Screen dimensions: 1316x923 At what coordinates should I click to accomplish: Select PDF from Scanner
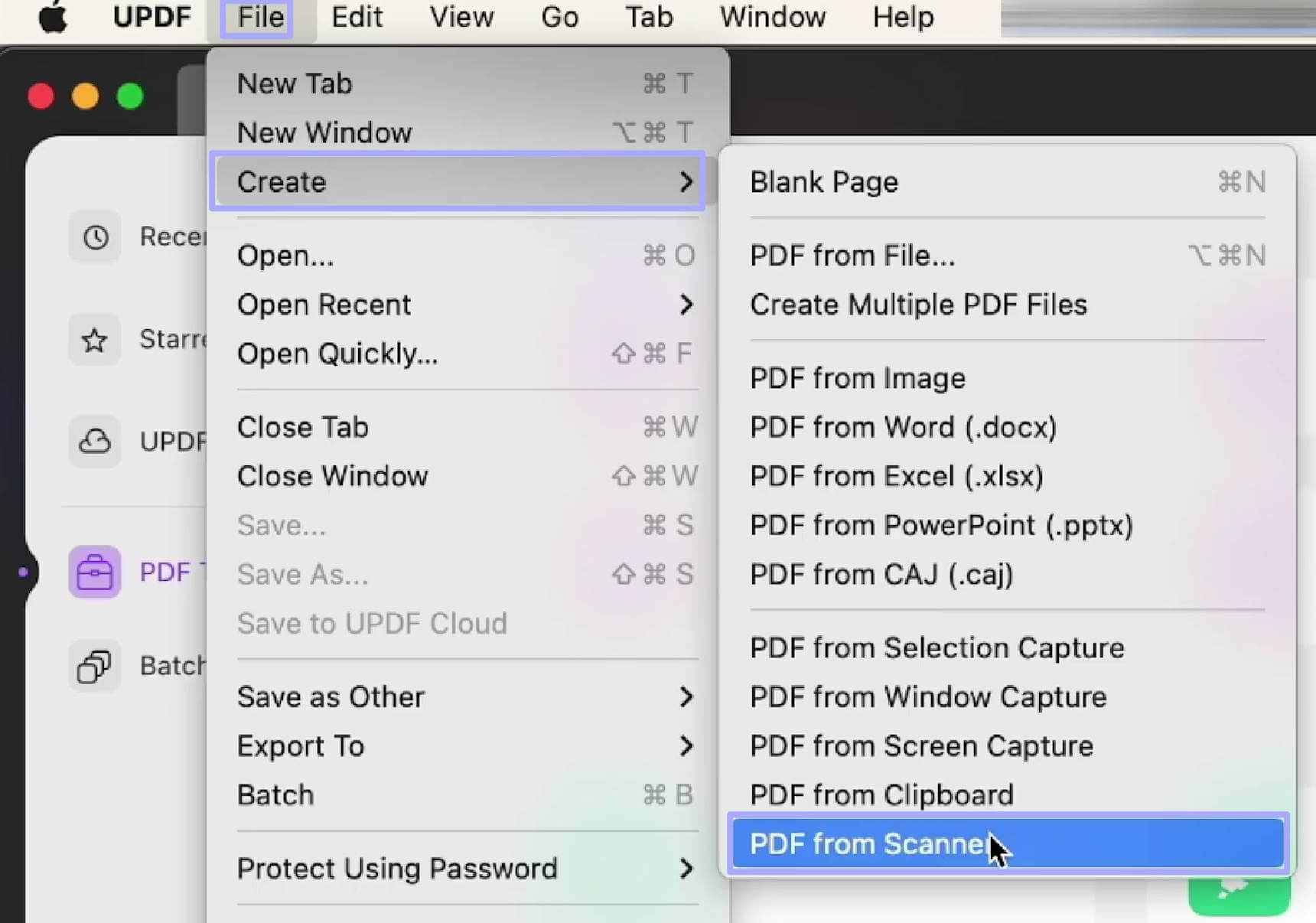click(x=868, y=843)
